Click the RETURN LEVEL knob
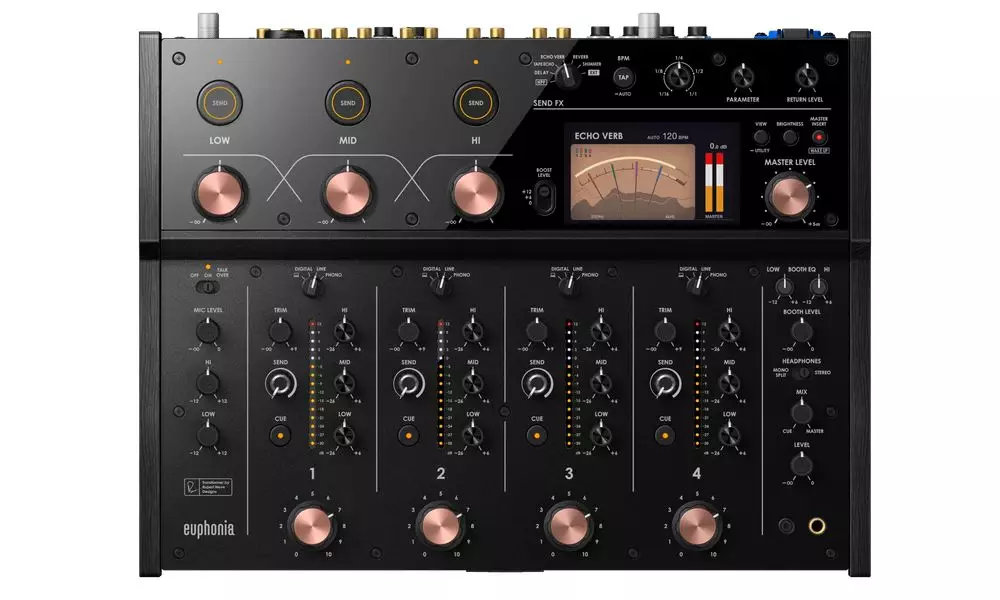1000x600 pixels. (x=806, y=78)
